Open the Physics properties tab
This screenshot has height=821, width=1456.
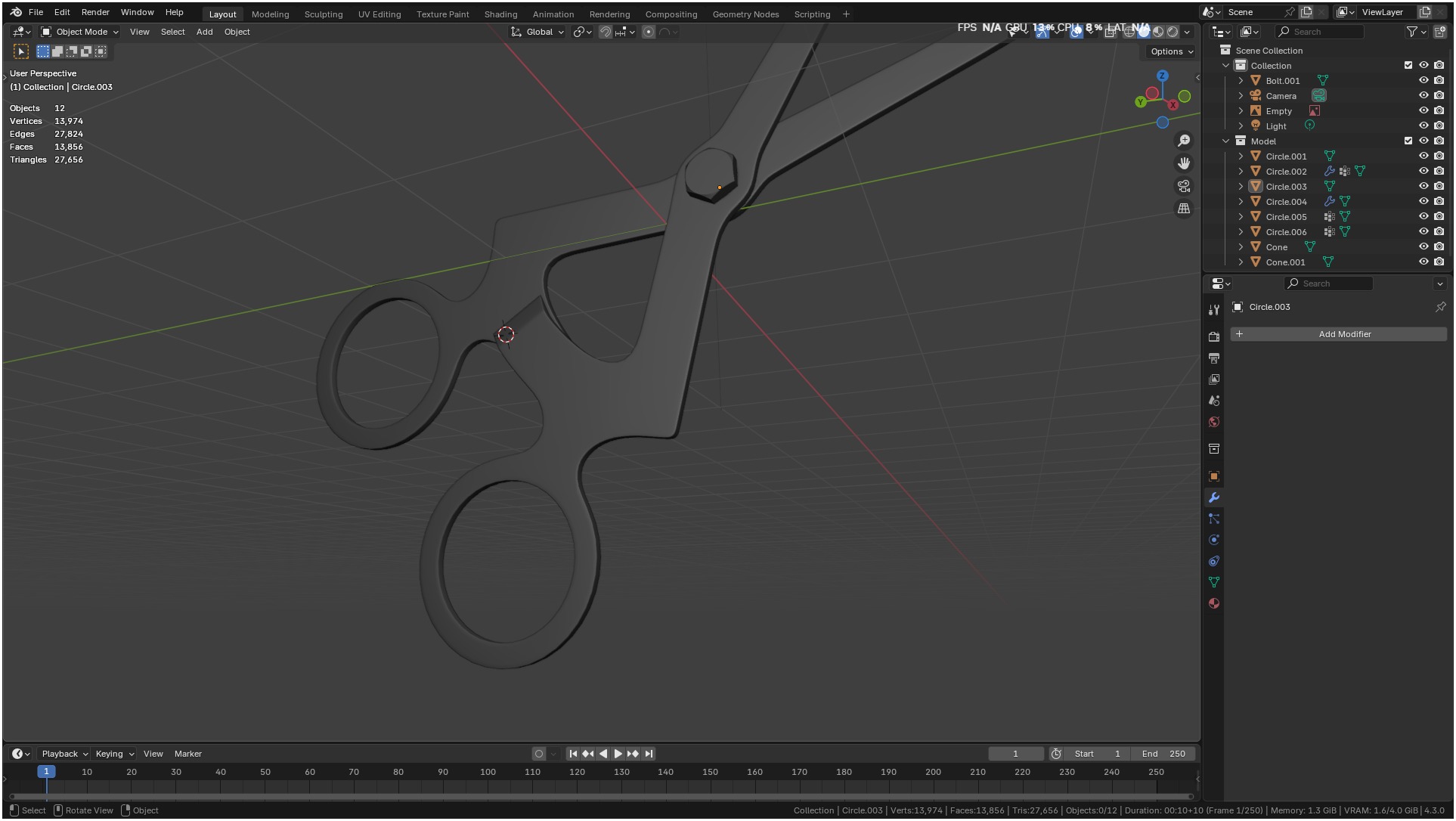click(x=1214, y=540)
